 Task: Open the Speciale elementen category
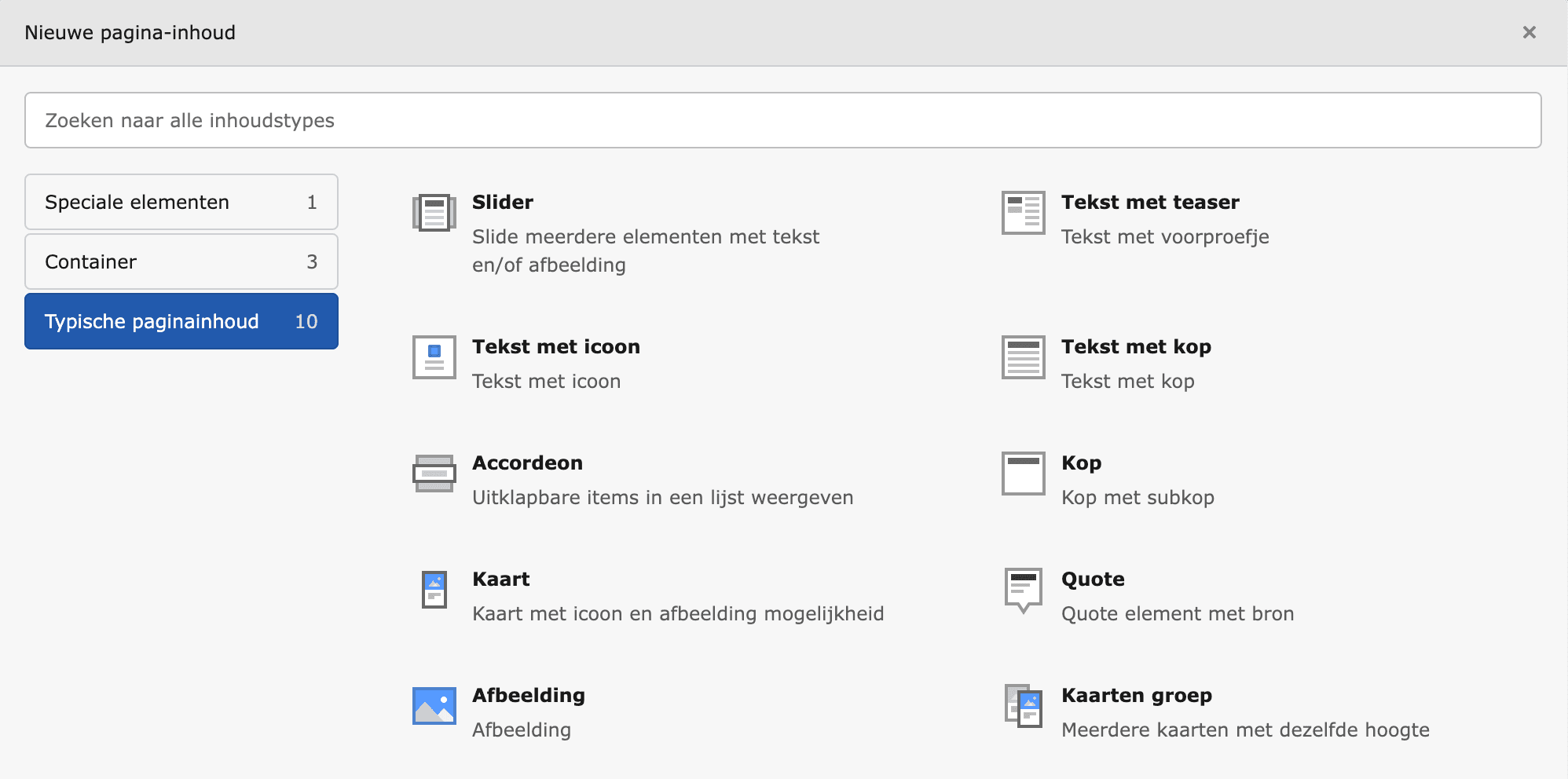point(181,202)
